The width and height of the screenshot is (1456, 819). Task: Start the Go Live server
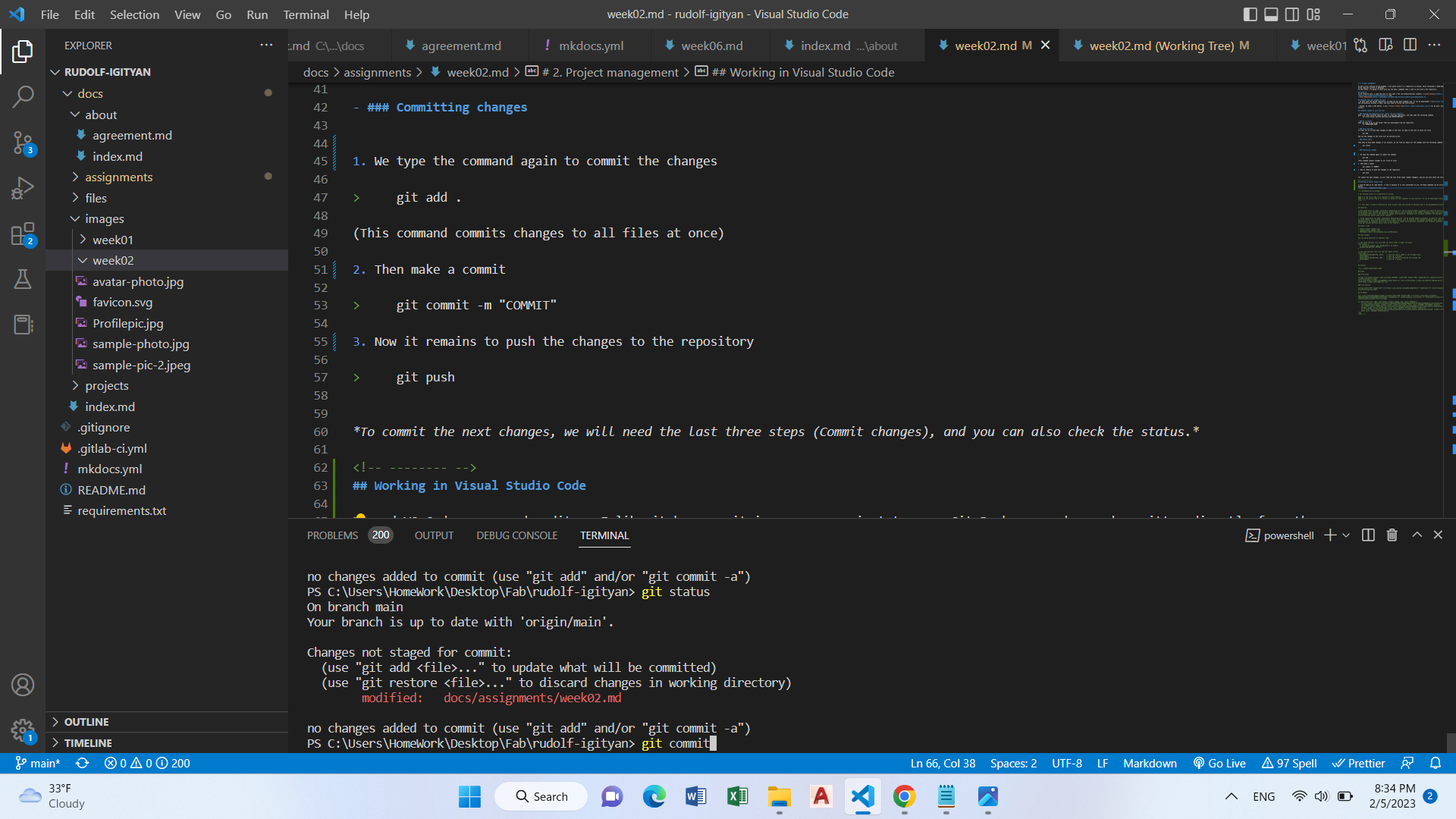pyautogui.click(x=1219, y=764)
